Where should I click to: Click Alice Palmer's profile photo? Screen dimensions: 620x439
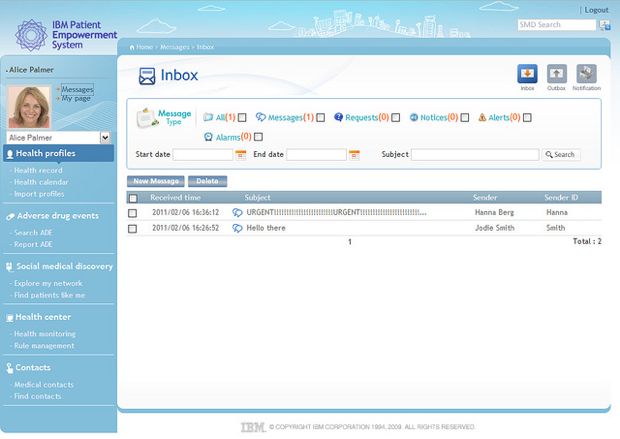(x=29, y=107)
